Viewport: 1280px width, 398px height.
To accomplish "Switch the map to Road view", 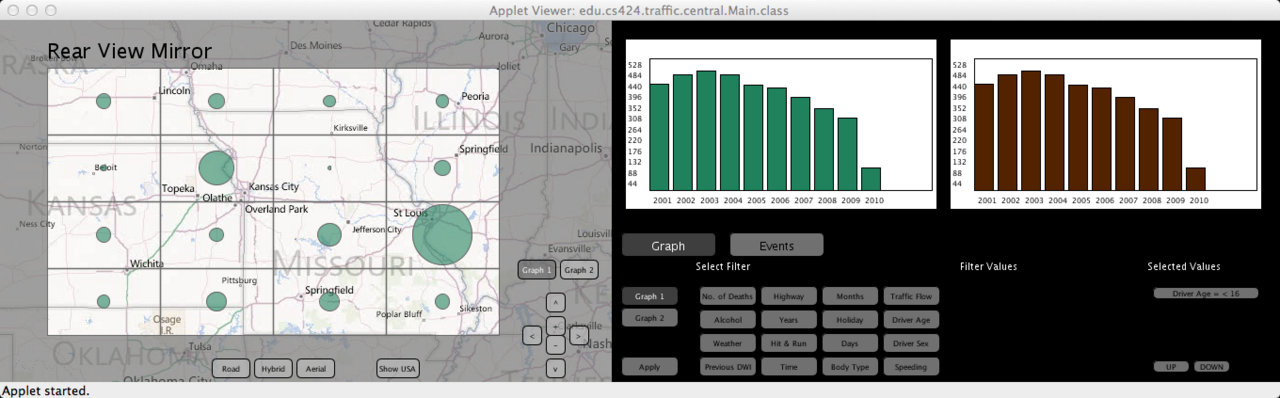I will click(230, 368).
